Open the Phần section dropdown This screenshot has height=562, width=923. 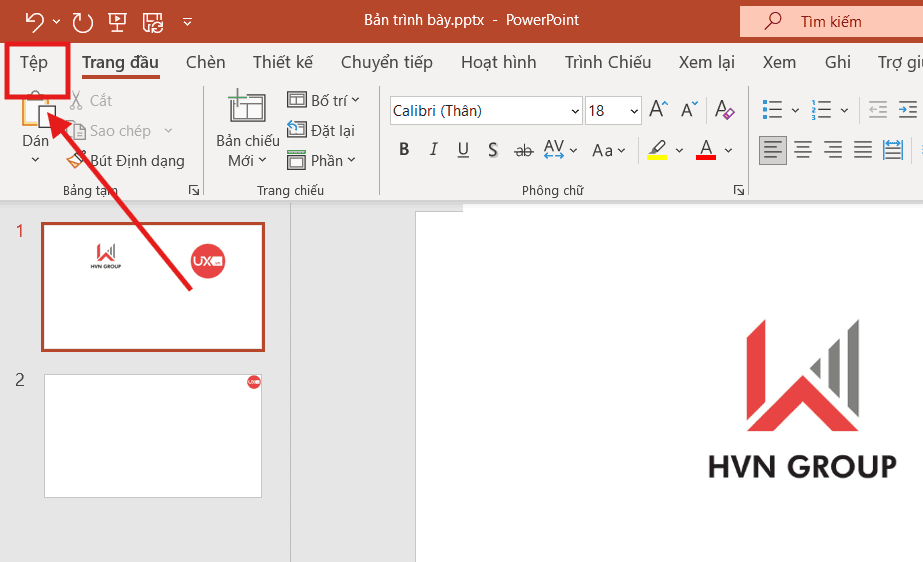[x=321, y=160]
